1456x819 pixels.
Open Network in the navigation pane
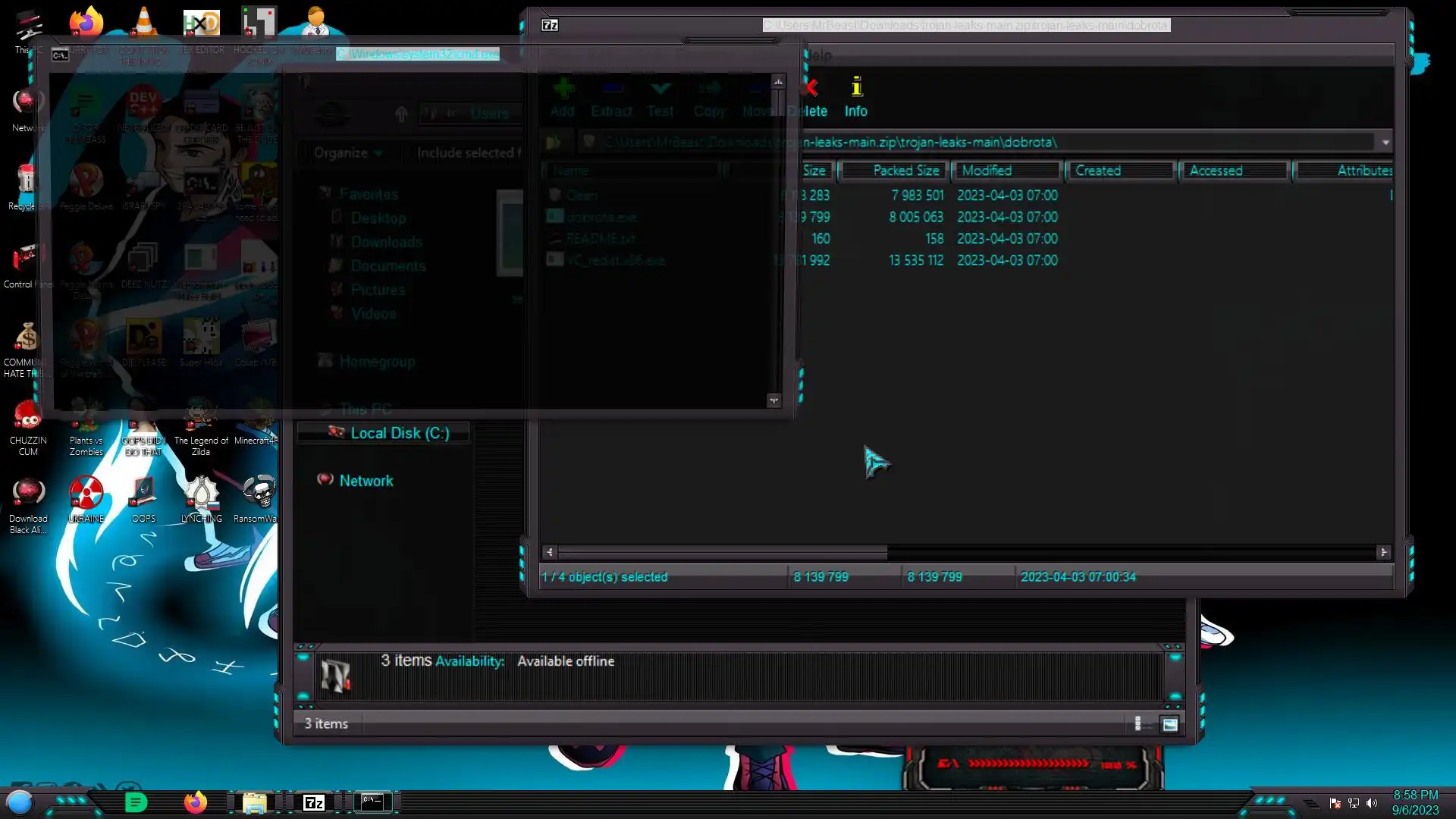pos(366,481)
